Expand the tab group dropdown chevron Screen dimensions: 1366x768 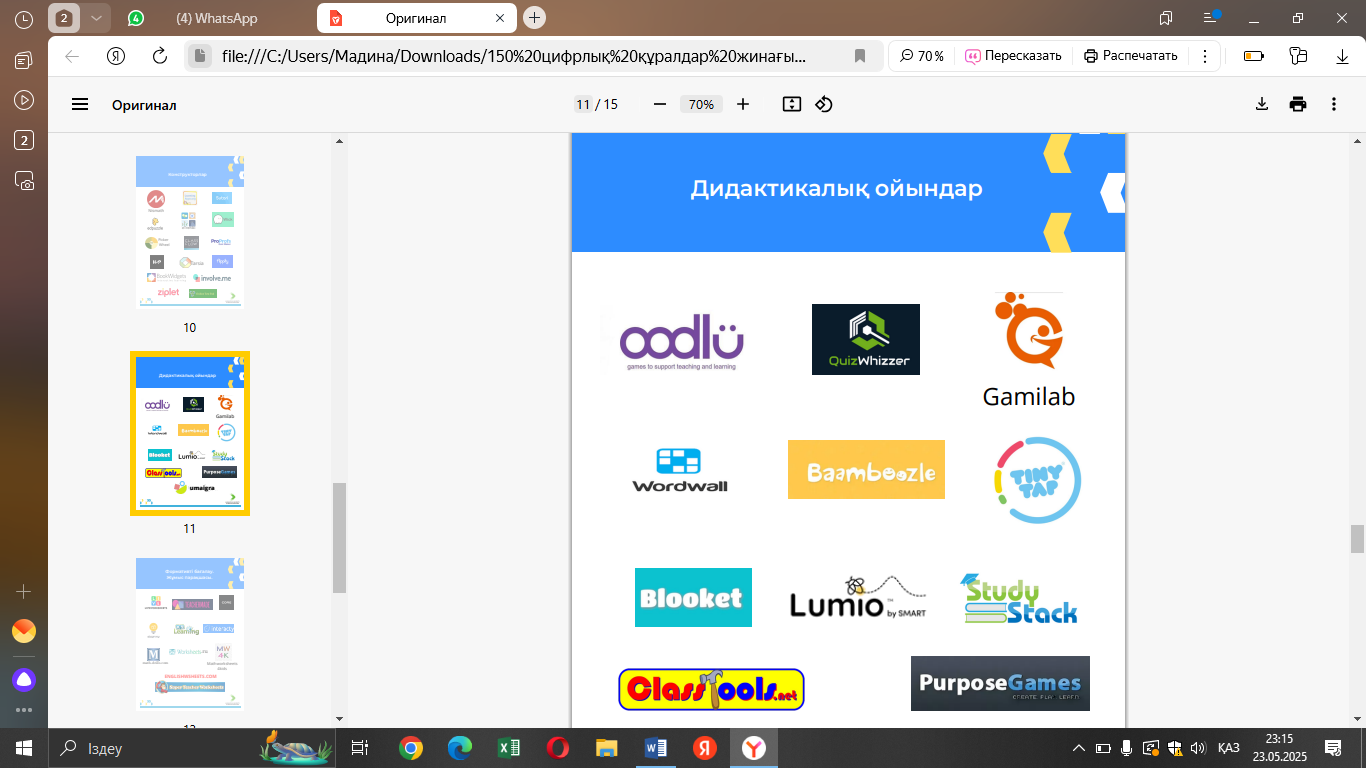pos(95,18)
